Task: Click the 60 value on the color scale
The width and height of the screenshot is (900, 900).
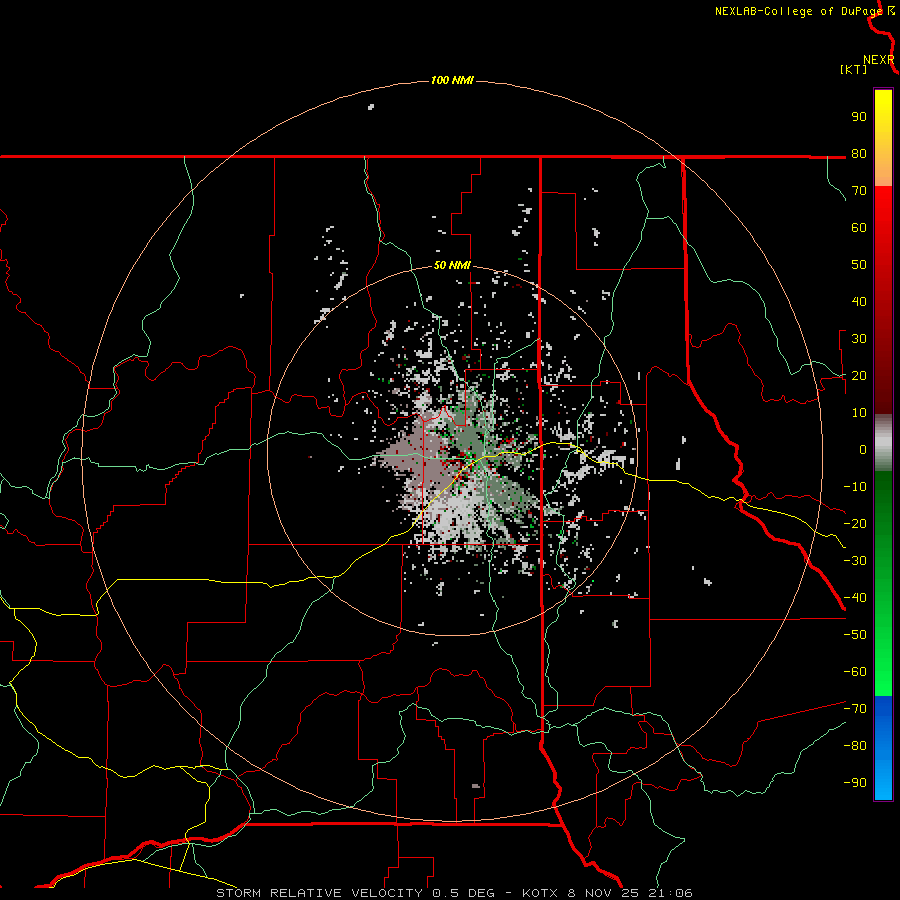Action: point(859,228)
